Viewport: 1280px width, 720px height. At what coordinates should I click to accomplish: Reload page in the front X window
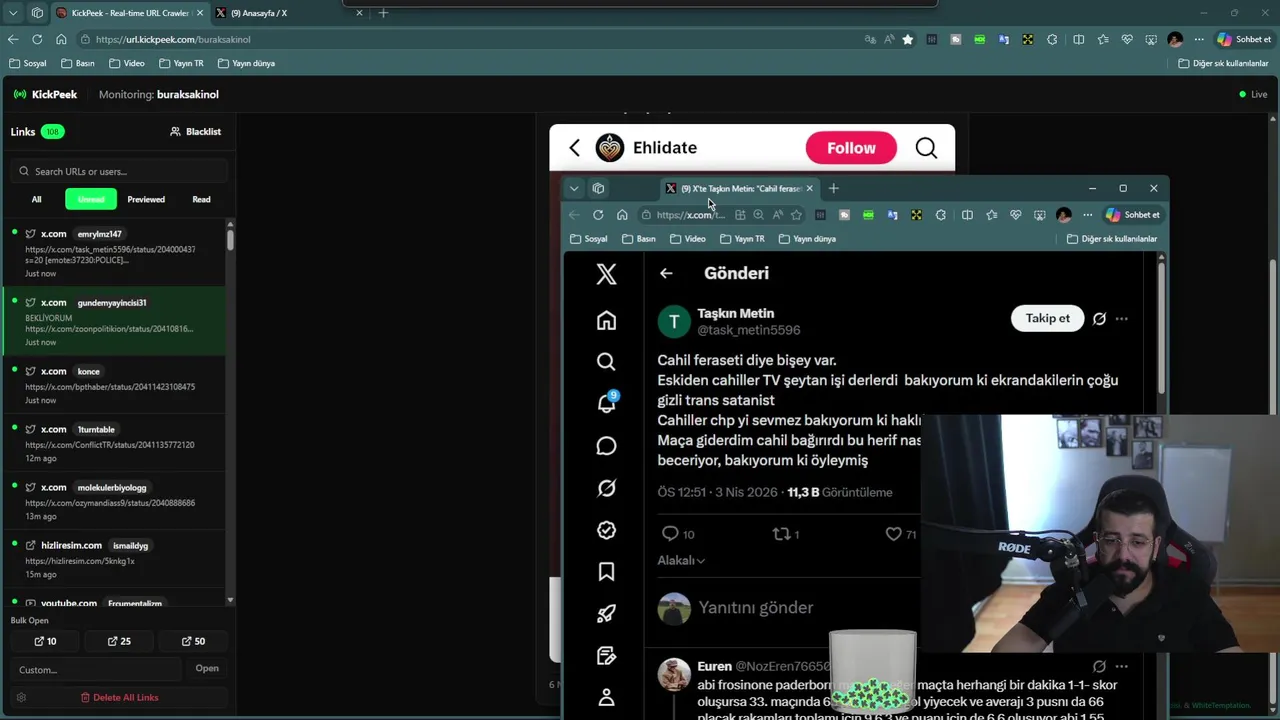point(598,215)
